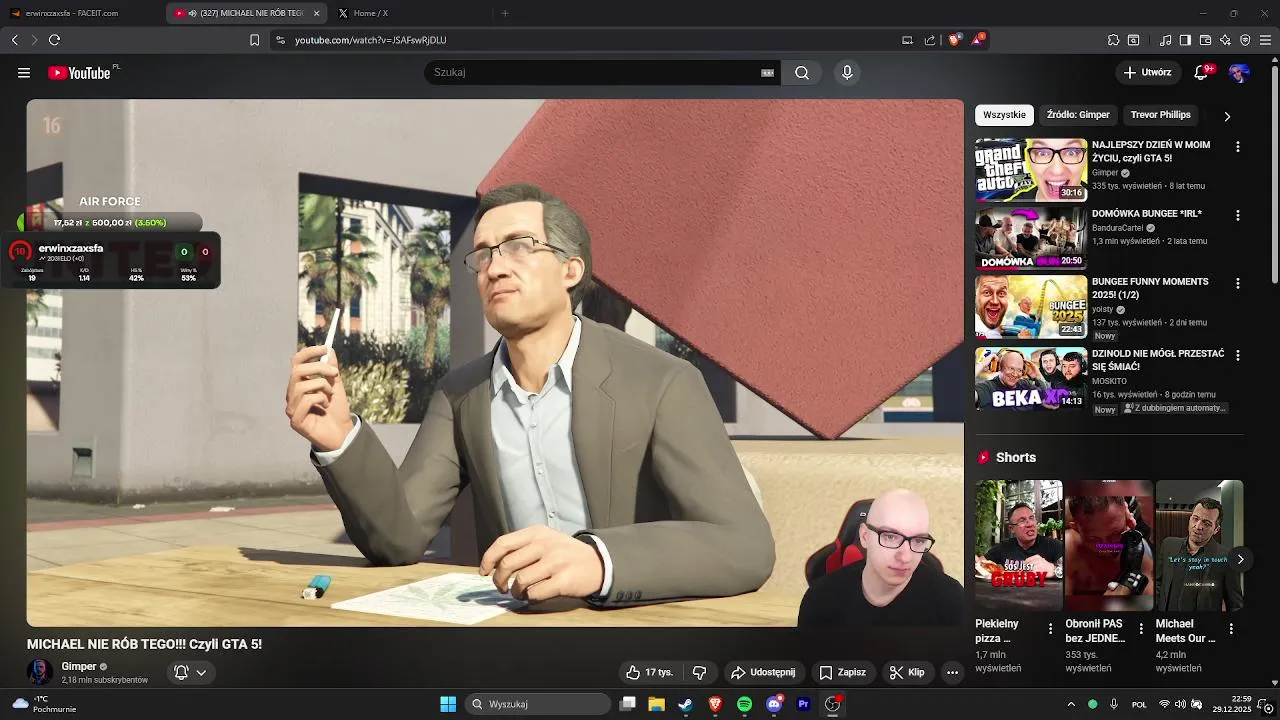Show next filter chips with arrow
Viewport: 1280px width, 720px height.
pos(1227,116)
